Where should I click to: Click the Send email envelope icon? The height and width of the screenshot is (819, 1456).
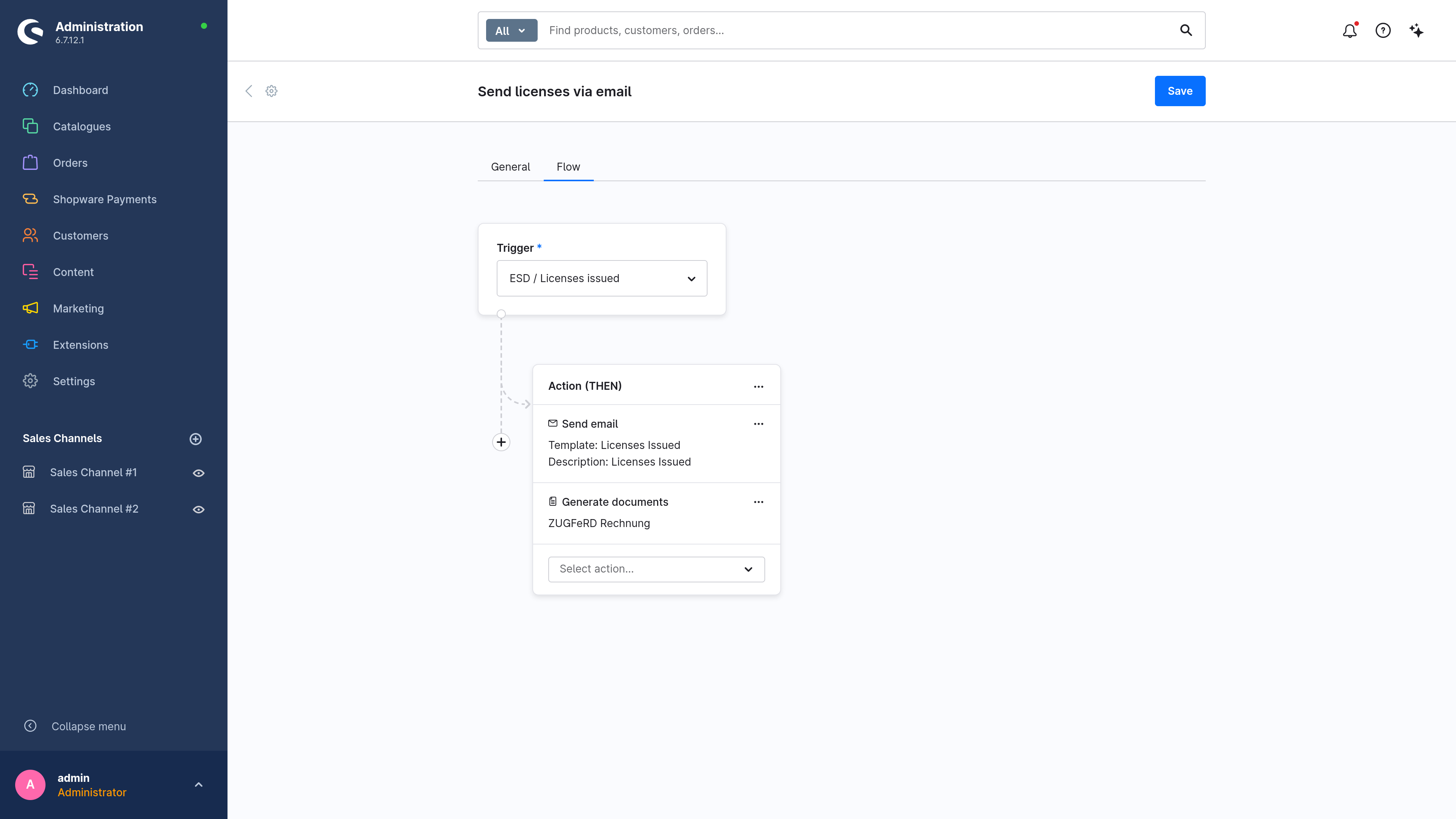click(x=553, y=424)
